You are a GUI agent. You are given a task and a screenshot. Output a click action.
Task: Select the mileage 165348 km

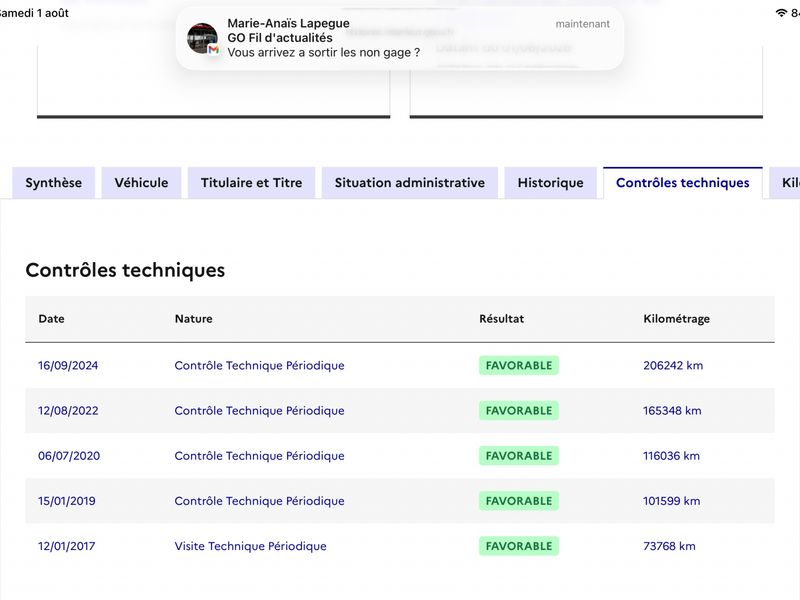[672, 411]
